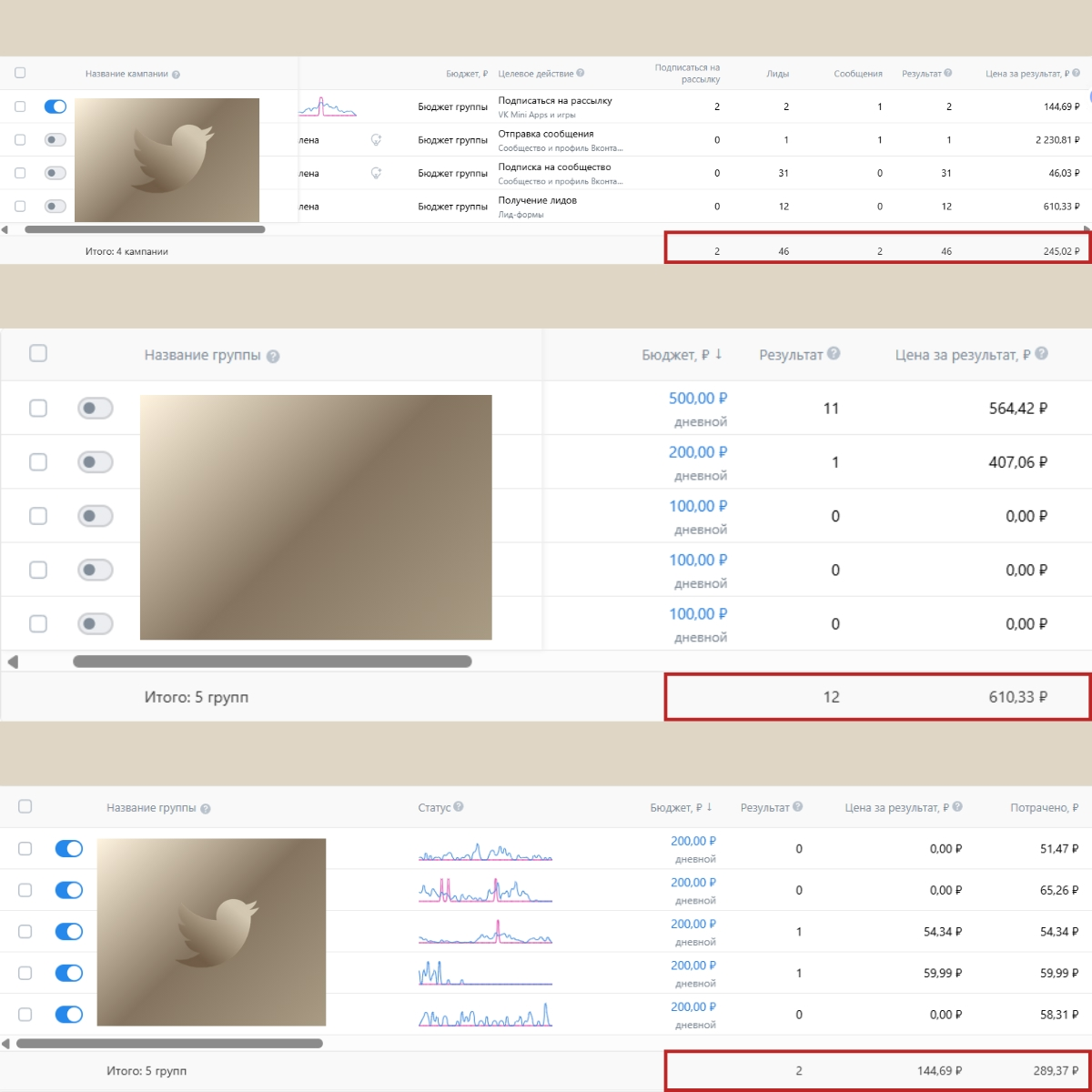The width and height of the screenshot is (1092, 1092).
Task: Click status sparkline in row with 65,26 ₽ spent
Action: point(485,890)
